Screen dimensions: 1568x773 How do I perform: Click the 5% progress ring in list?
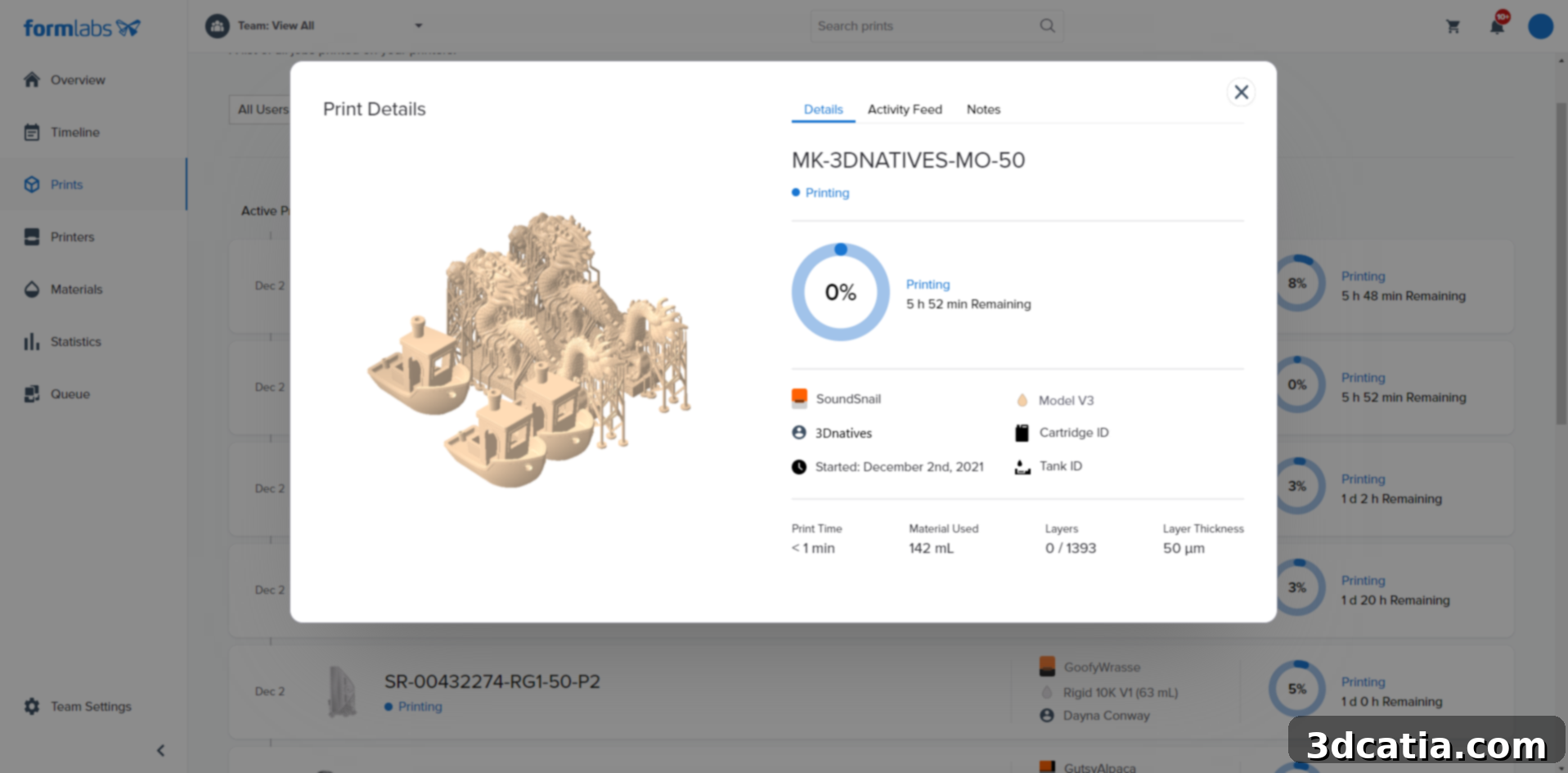coord(1297,689)
